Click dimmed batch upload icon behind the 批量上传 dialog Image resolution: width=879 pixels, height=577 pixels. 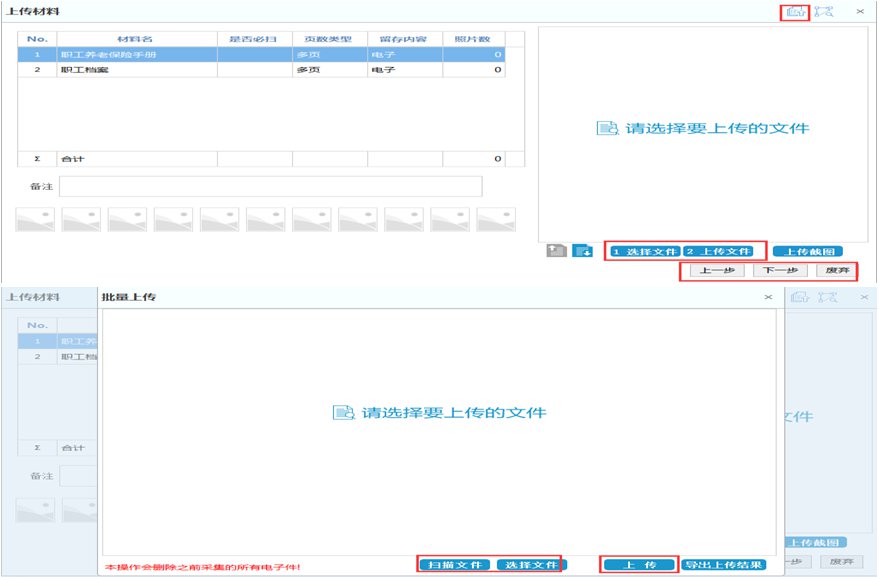tap(800, 297)
